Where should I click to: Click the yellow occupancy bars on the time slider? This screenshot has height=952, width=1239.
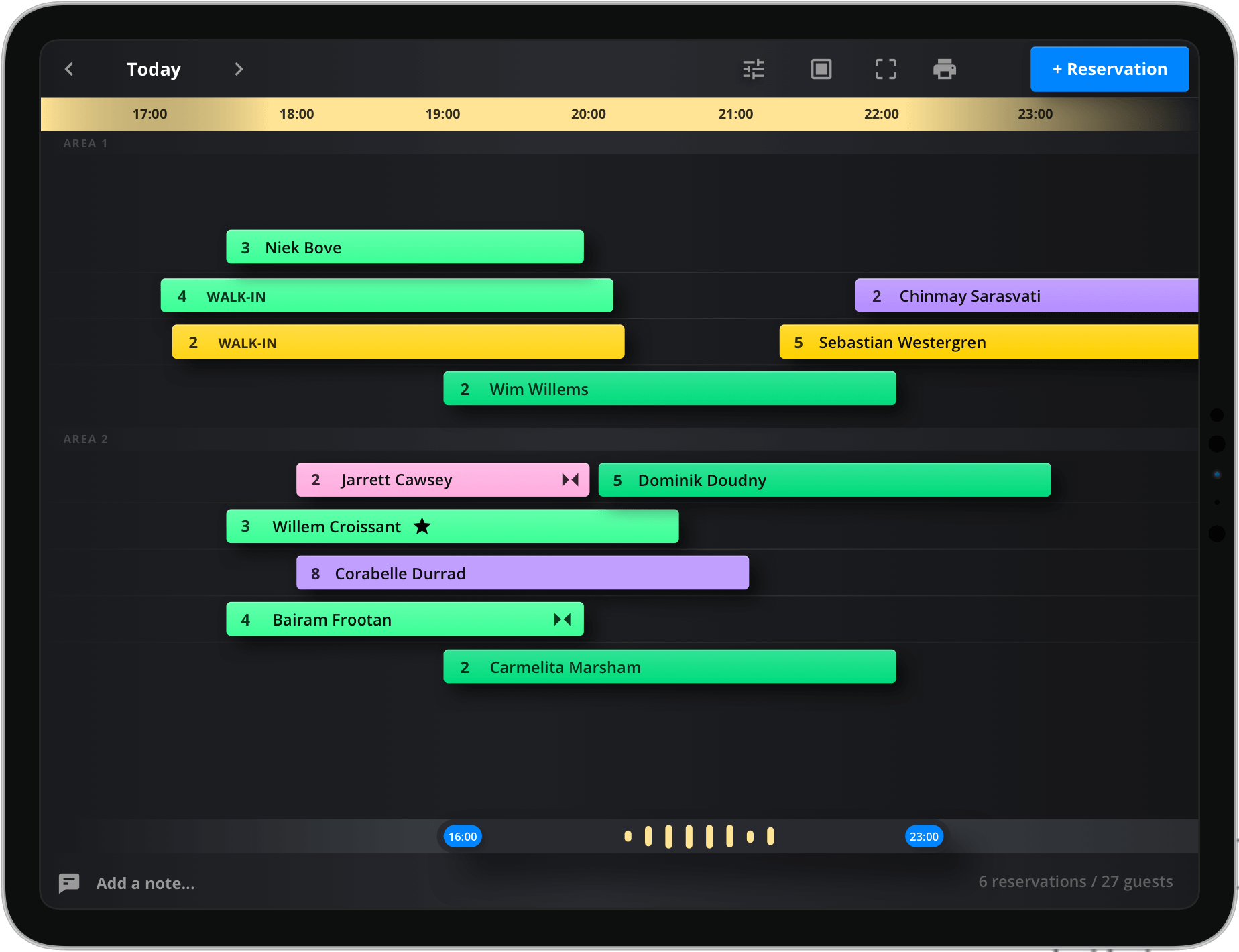pos(699,836)
